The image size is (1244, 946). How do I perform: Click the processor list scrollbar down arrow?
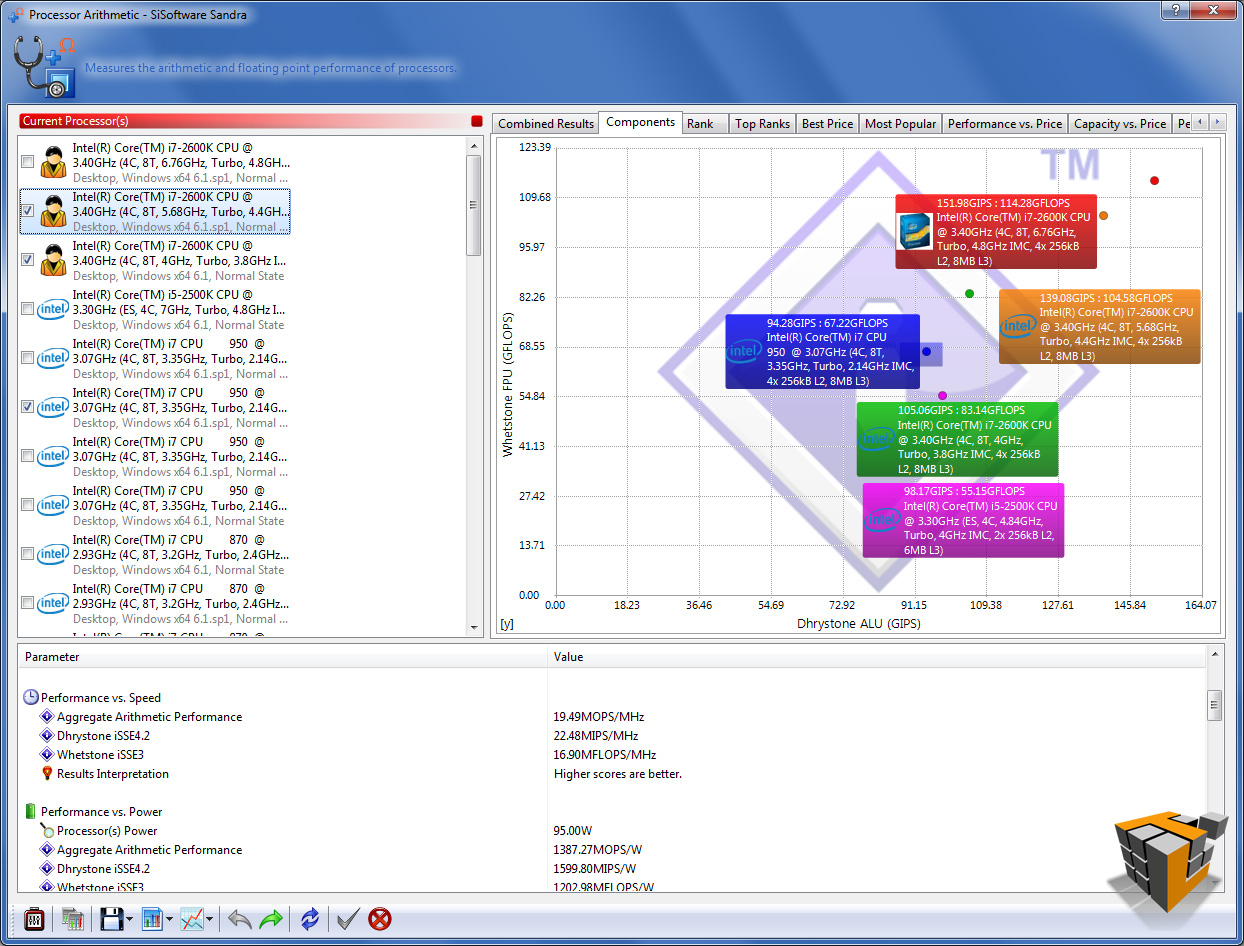tap(475, 628)
